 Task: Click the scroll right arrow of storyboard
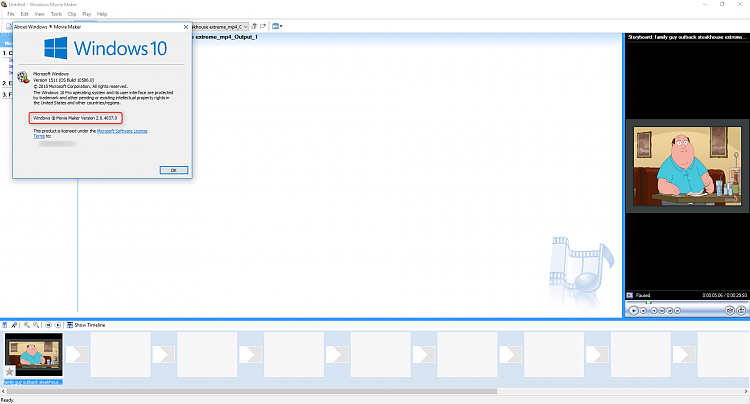(746, 391)
